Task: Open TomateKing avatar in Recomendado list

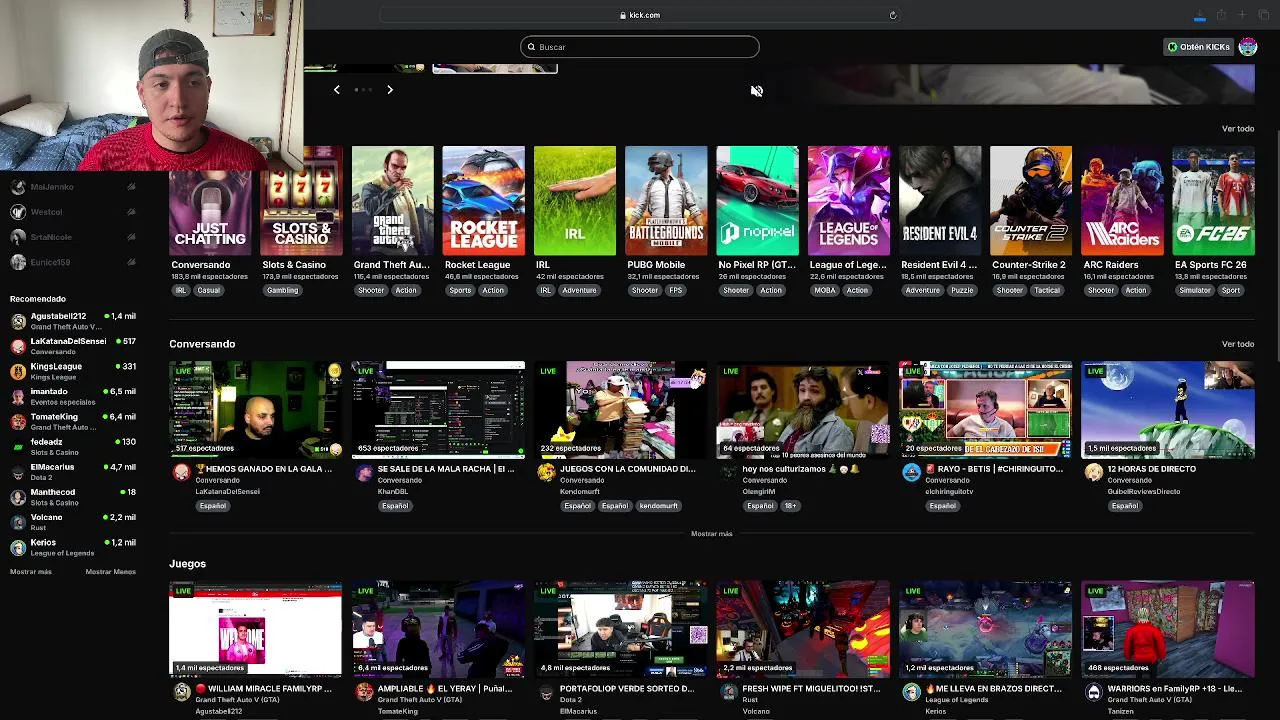Action: pos(18,422)
